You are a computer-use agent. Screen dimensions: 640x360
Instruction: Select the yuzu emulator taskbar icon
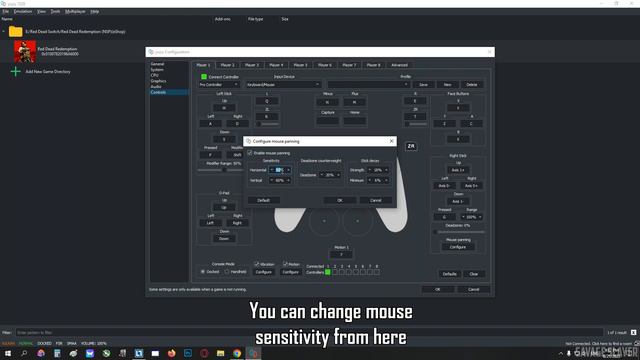[x=253, y=353]
